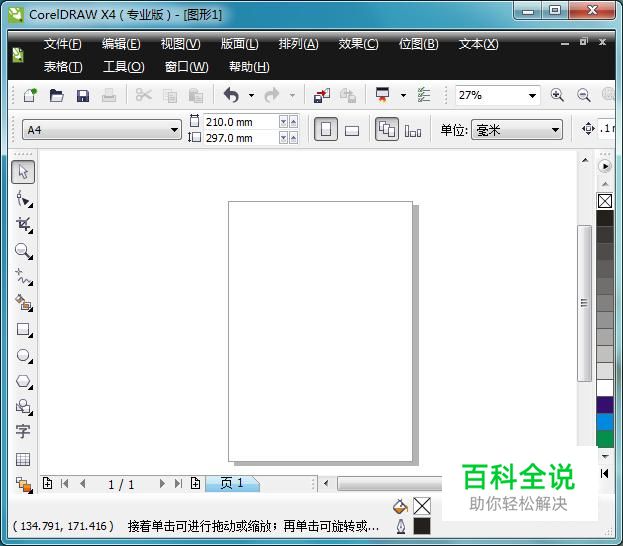Open the 文件(F) menu

62,44
